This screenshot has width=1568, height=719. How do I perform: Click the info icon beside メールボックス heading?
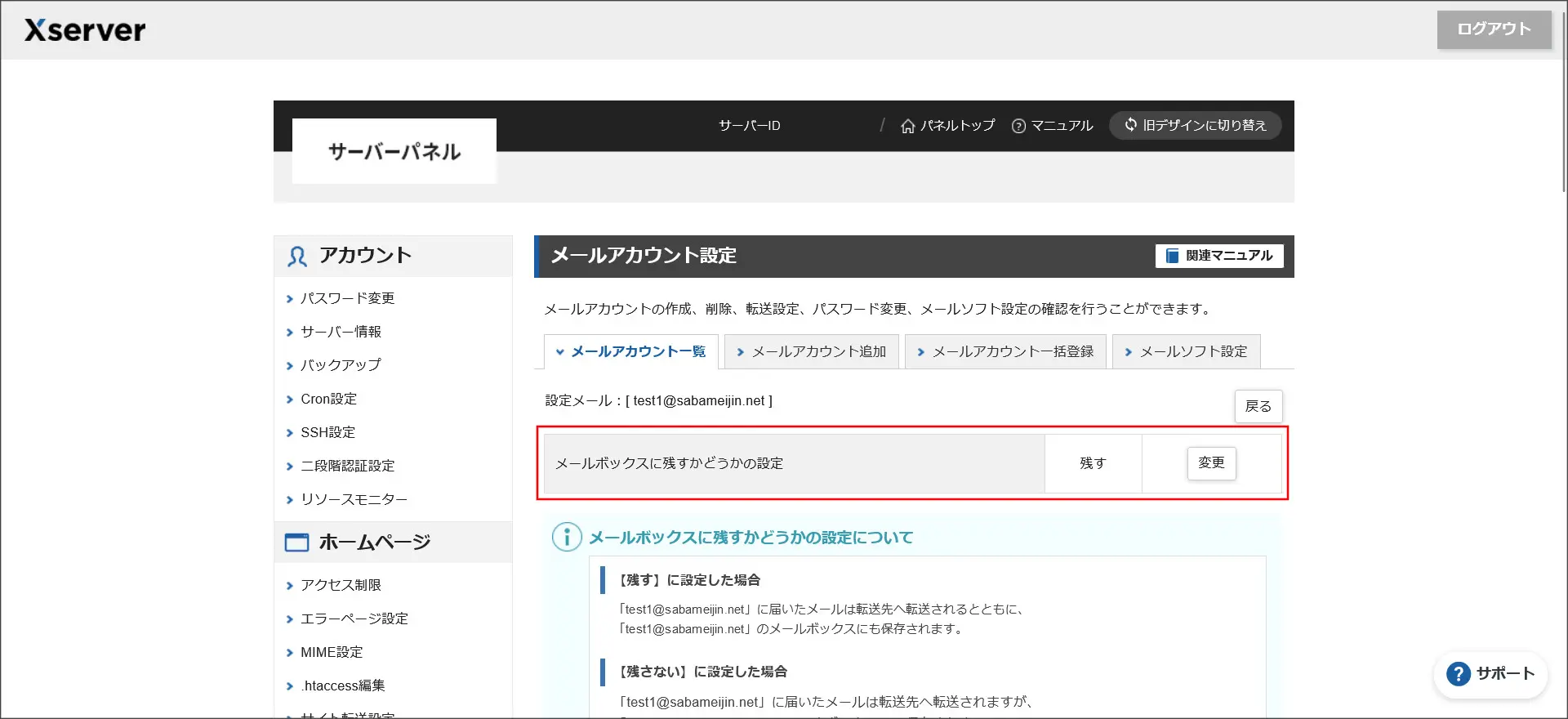pos(567,537)
